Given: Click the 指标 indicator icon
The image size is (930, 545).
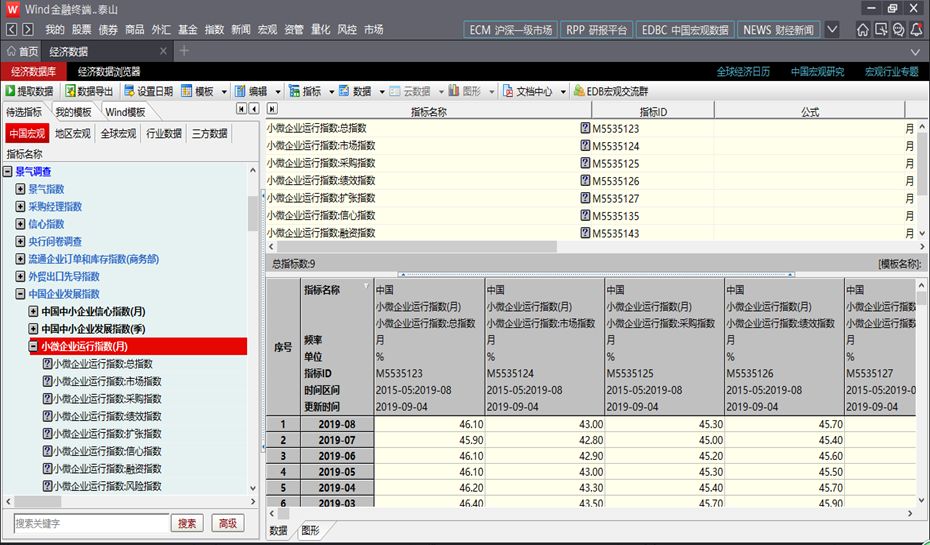Looking at the screenshot, I should tap(294, 91).
